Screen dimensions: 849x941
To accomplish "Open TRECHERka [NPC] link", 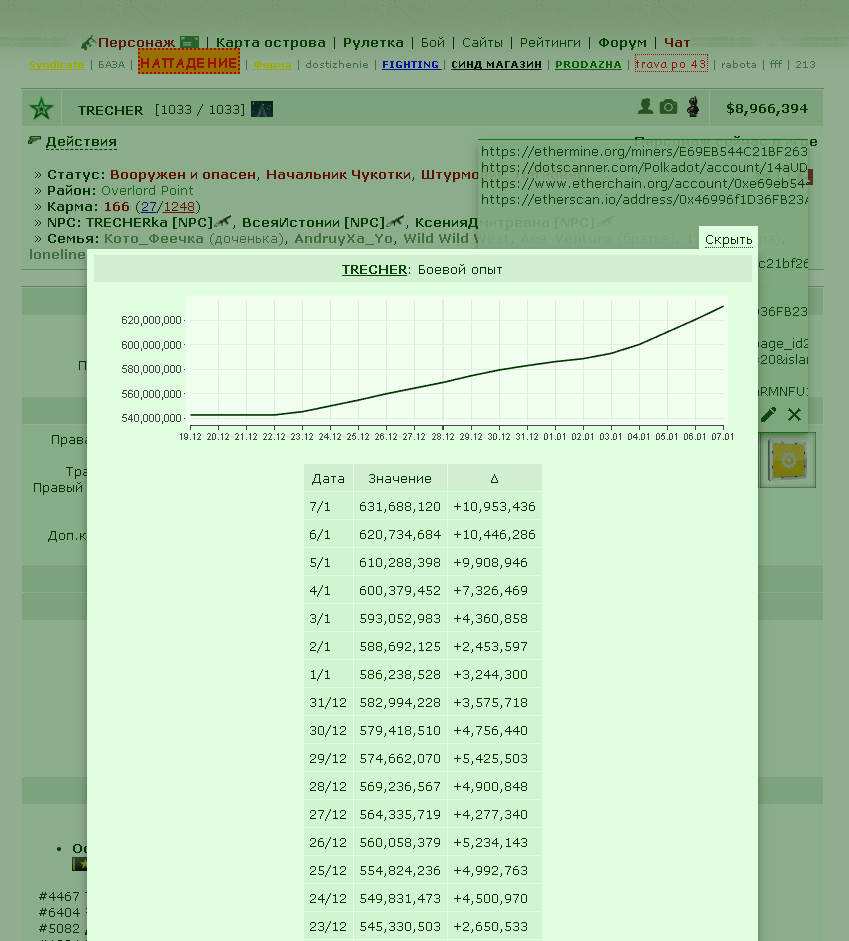I will 149,222.
